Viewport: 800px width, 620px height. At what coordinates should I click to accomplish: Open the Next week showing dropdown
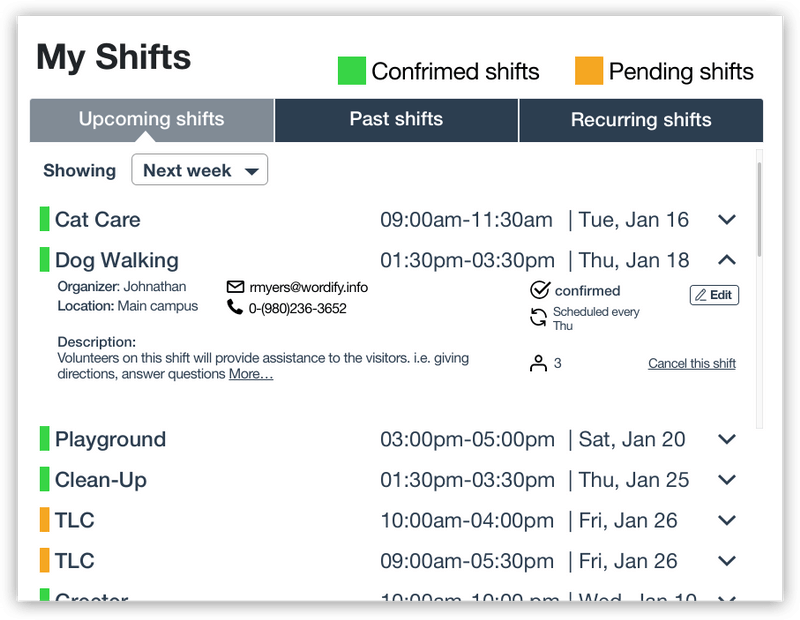(x=199, y=170)
